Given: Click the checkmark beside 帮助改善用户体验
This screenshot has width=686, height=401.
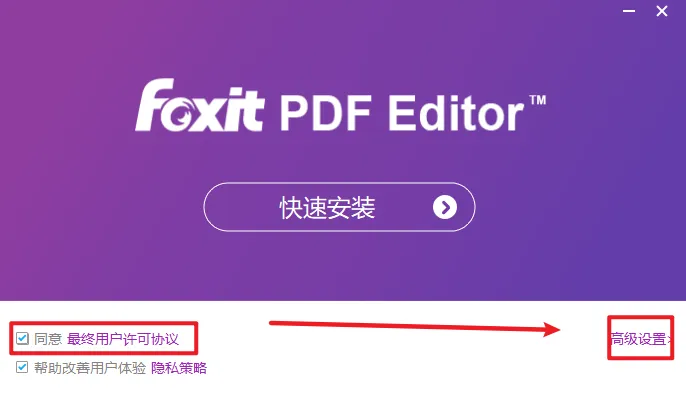Looking at the screenshot, I should [22, 367].
